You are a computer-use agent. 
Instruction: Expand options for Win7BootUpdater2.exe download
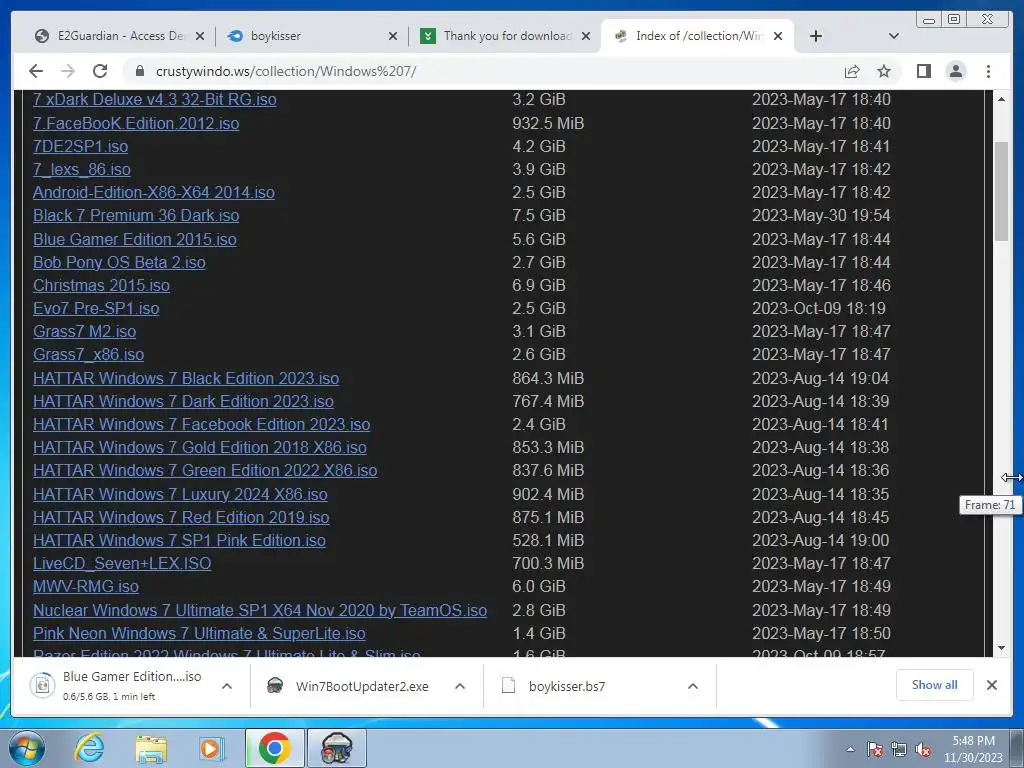pyautogui.click(x=460, y=686)
